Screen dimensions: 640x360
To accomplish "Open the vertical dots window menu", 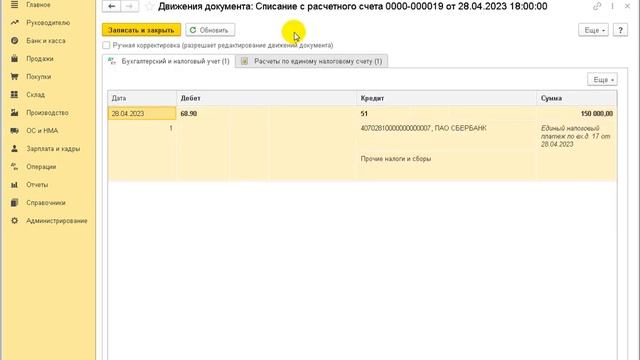I will pyautogui.click(x=612, y=6).
